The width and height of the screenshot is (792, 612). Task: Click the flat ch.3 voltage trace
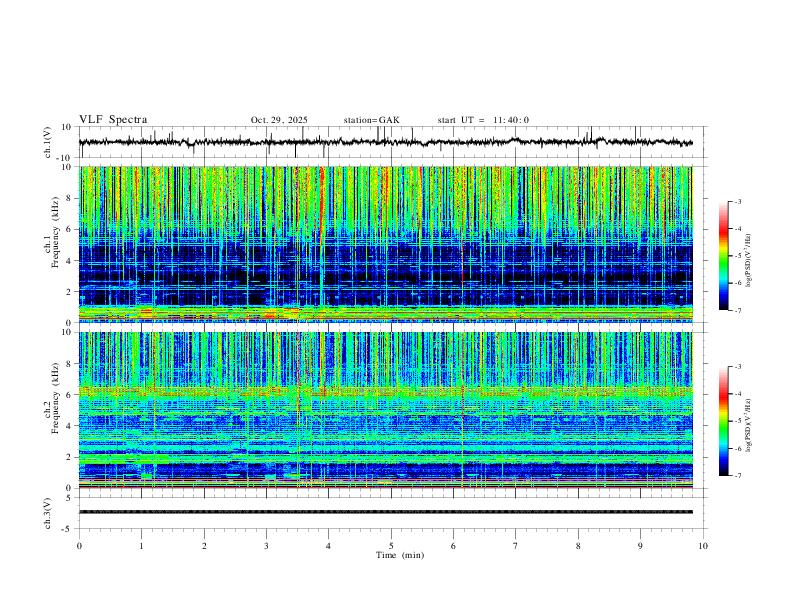click(x=385, y=512)
